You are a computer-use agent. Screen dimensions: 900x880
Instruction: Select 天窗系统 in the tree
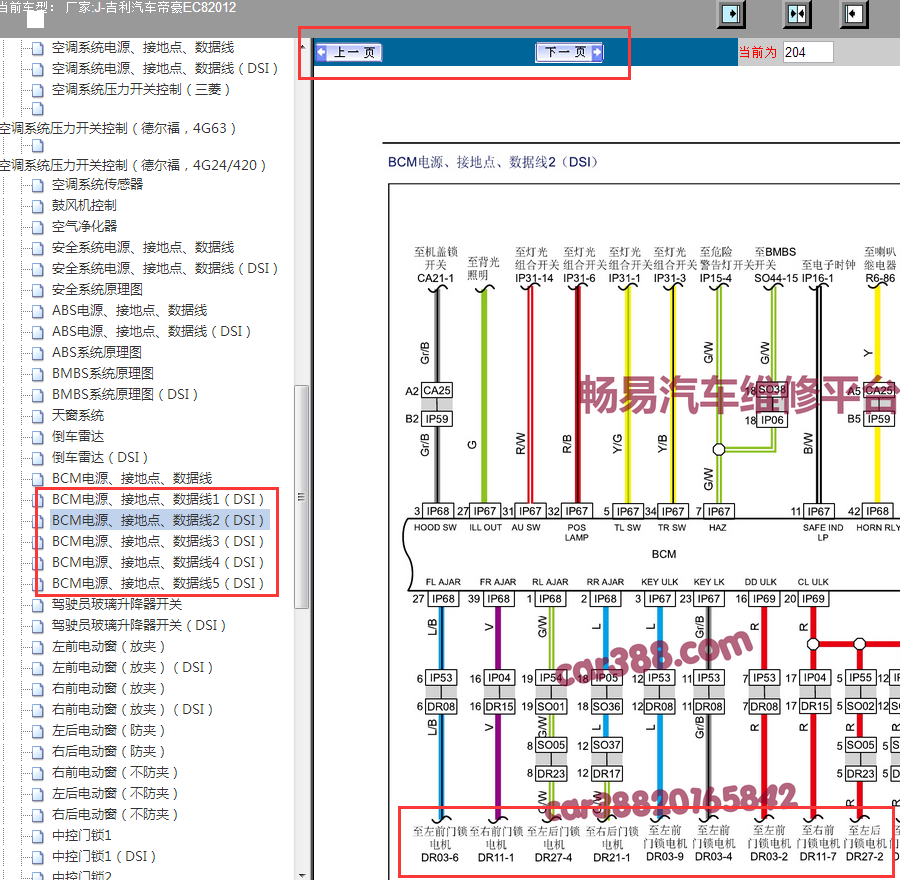tap(78, 416)
